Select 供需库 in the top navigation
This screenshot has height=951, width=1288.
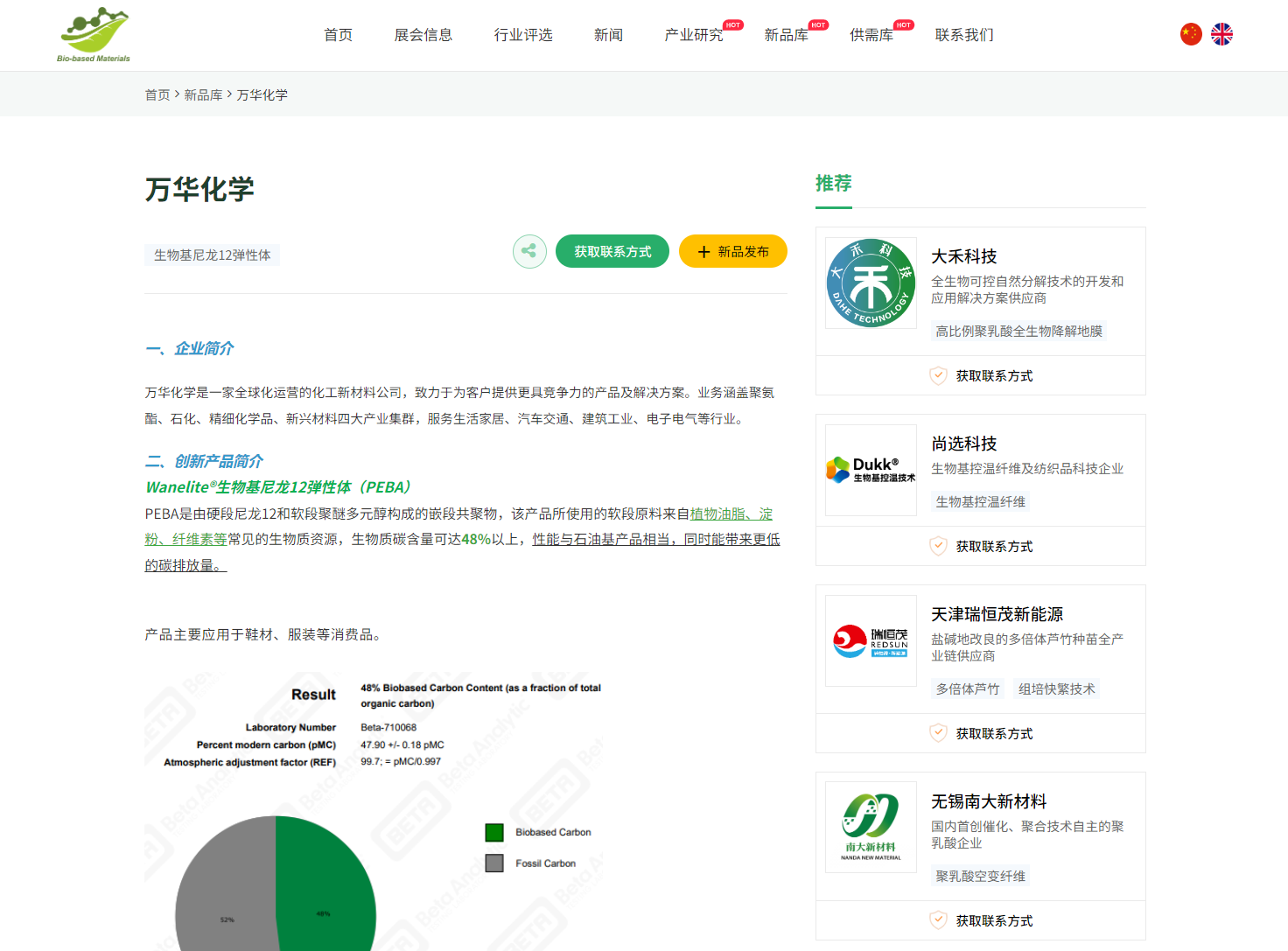(871, 35)
